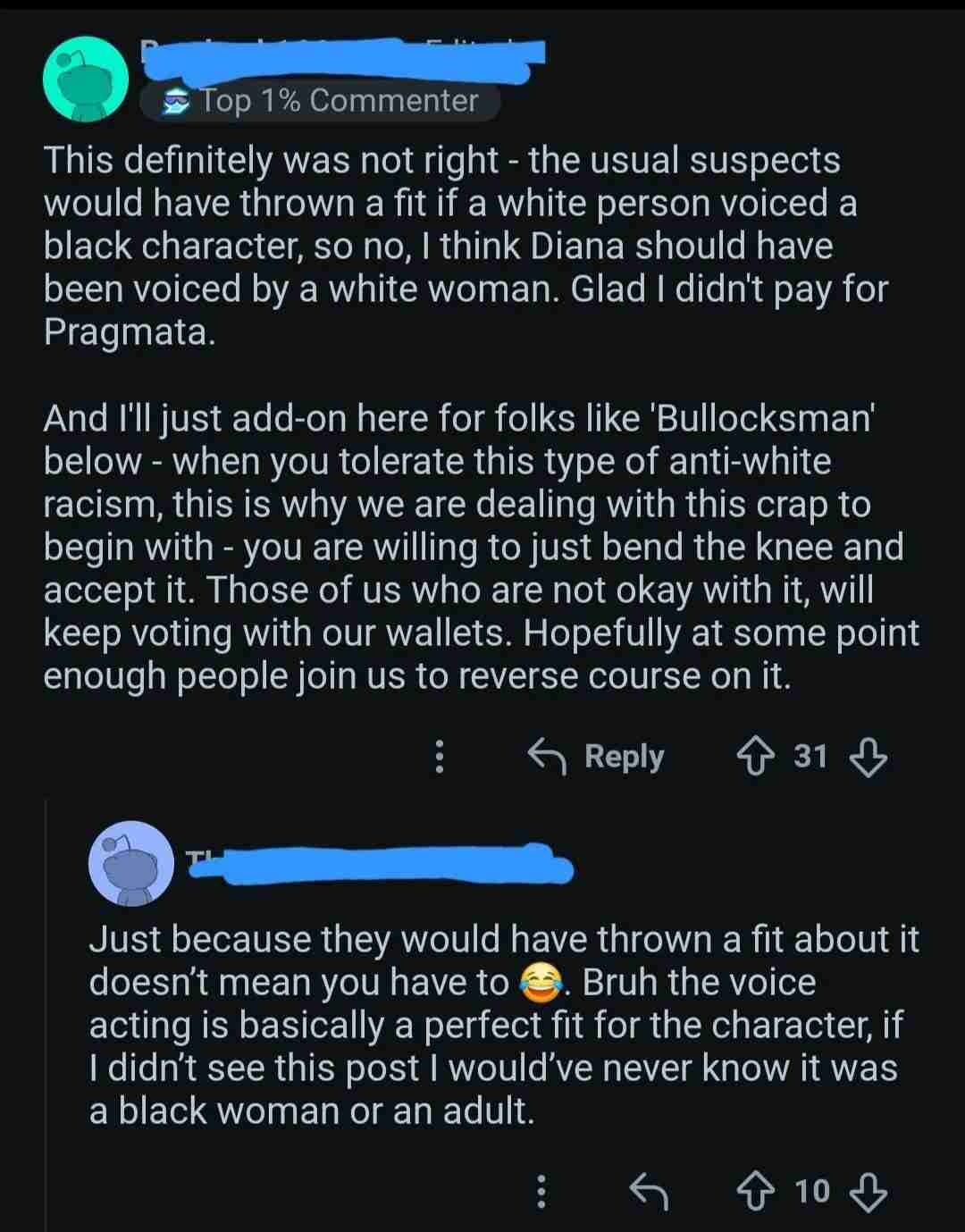Click the 10 vote score
965x1232 pixels.
pyautogui.click(x=812, y=1191)
